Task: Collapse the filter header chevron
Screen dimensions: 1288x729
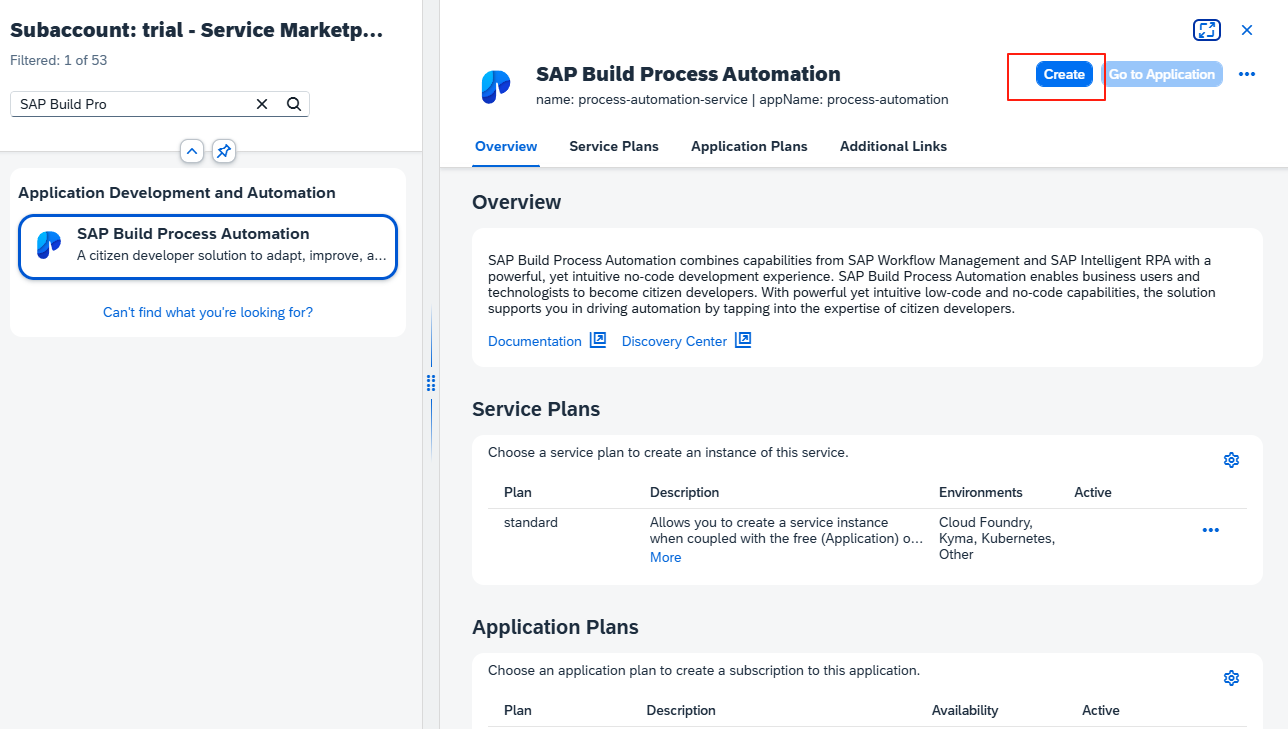Action: (192, 151)
